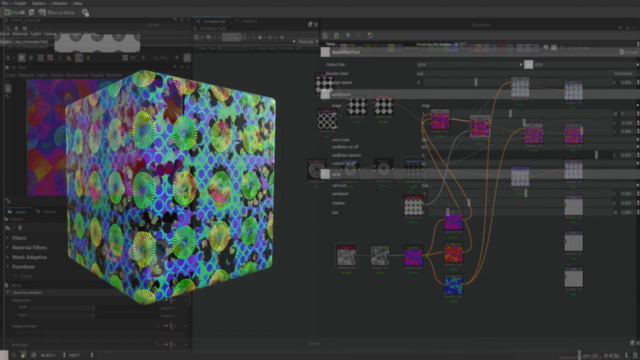Select the grey noise node at lower left of graph
This screenshot has height=360, width=640.
tap(347, 256)
